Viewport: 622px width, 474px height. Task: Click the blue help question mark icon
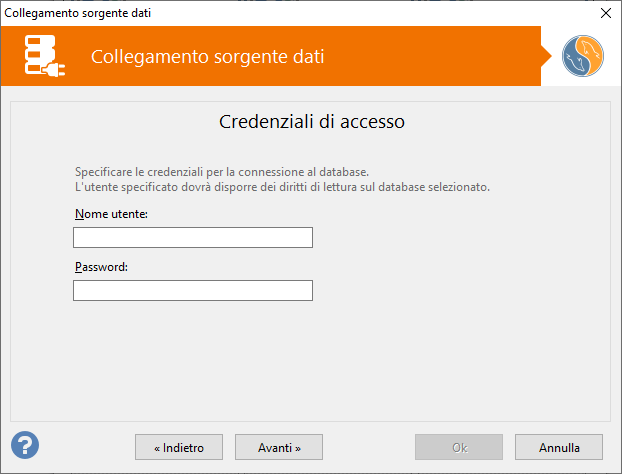25,445
